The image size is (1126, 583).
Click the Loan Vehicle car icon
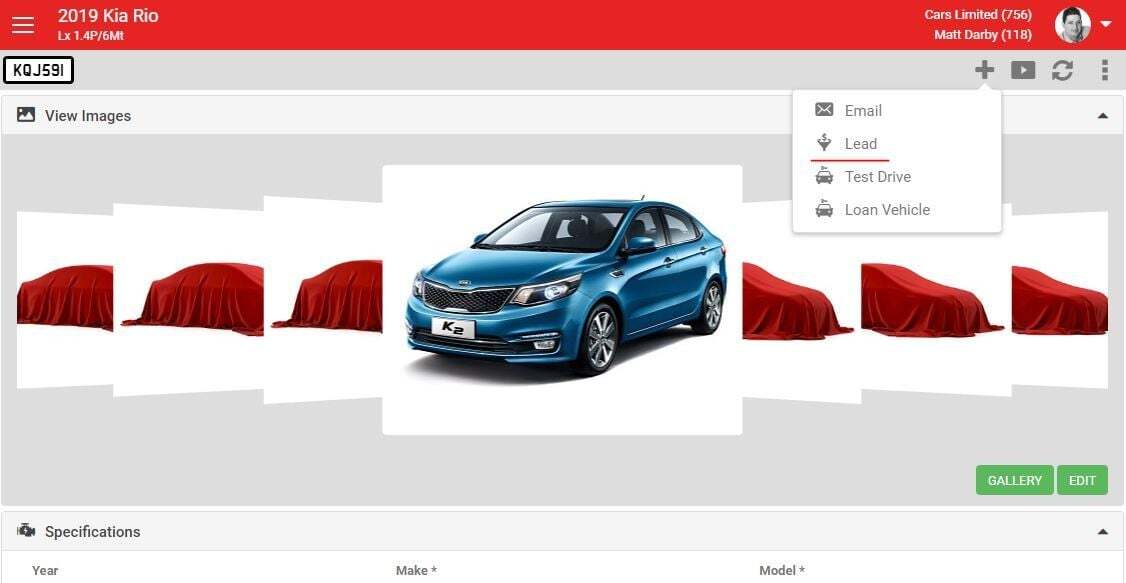(x=824, y=209)
